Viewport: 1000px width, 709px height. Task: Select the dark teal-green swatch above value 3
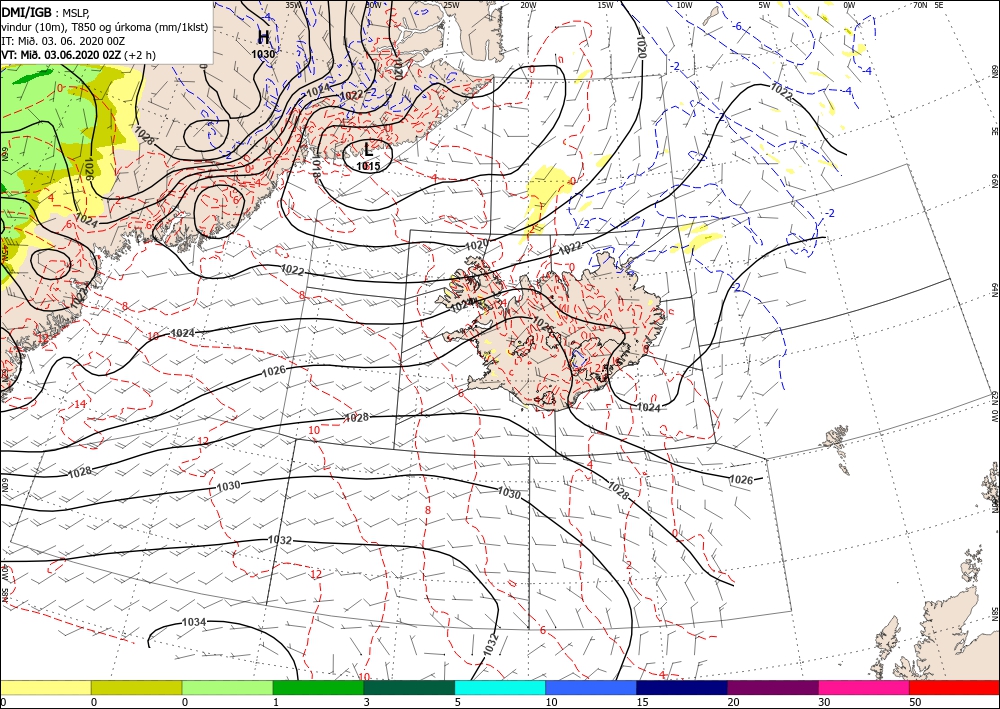click(x=409, y=687)
